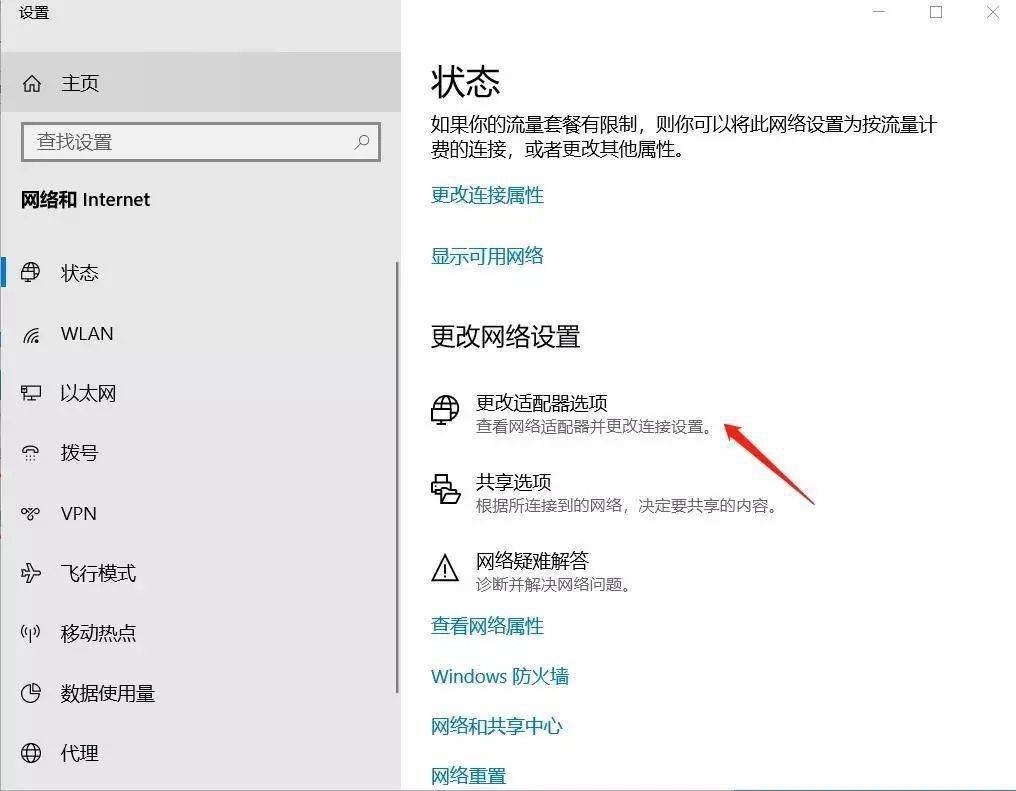Open 共享选项
1016x791 pixels.
605,492
